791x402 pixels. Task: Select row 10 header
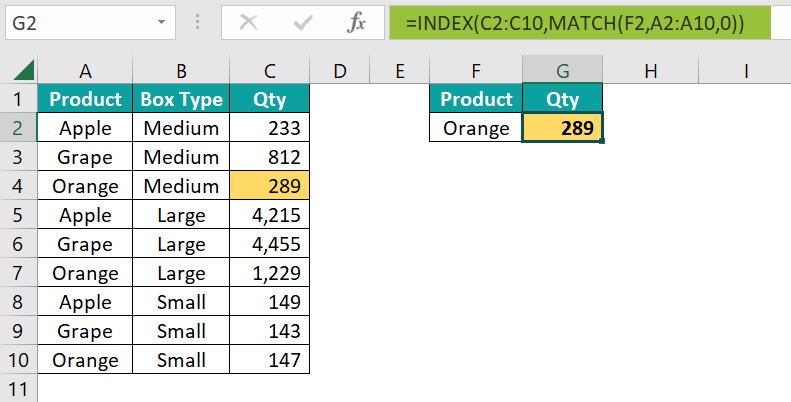click(18, 360)
